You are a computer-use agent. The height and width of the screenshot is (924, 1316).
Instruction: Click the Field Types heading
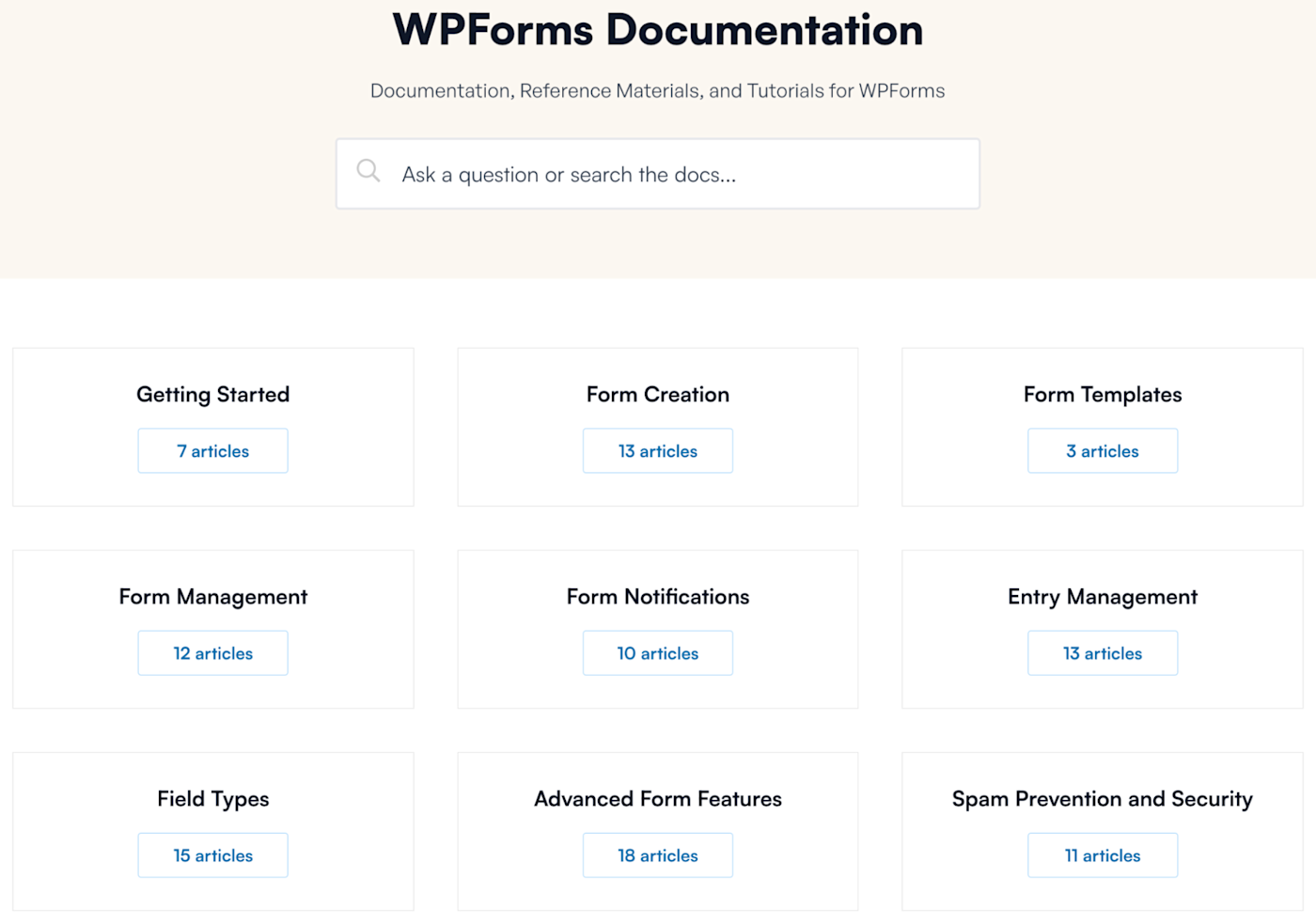pyautogui.click(x=213, y=799)
